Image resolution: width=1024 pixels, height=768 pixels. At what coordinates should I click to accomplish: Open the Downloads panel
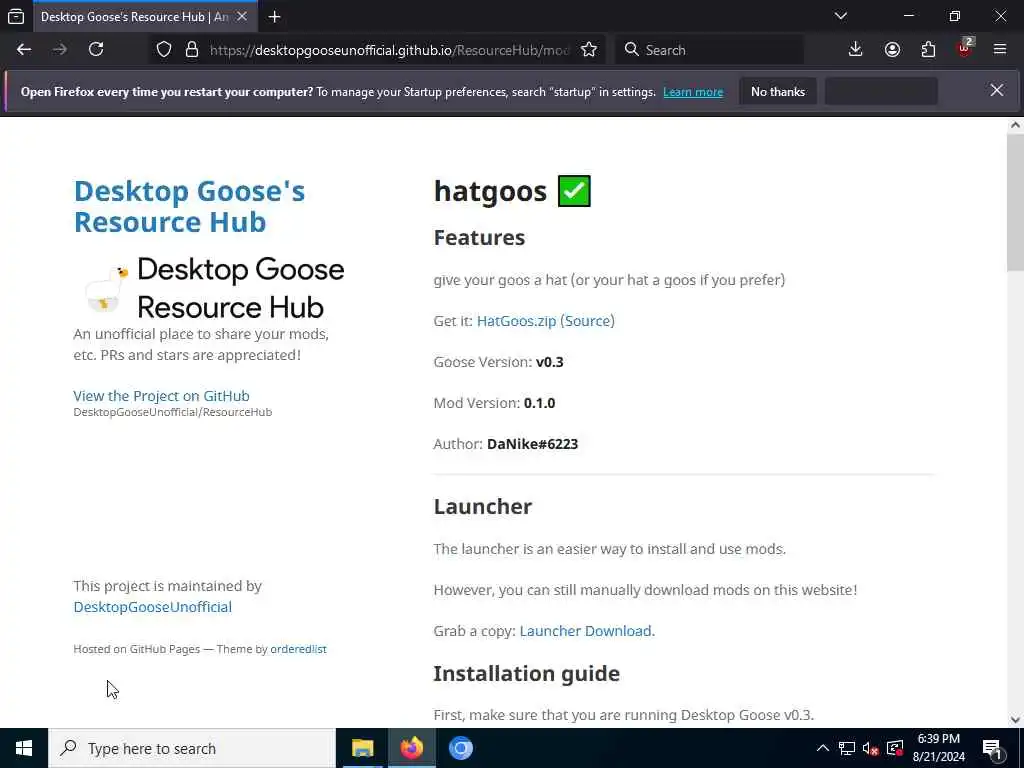click(856, 50)
